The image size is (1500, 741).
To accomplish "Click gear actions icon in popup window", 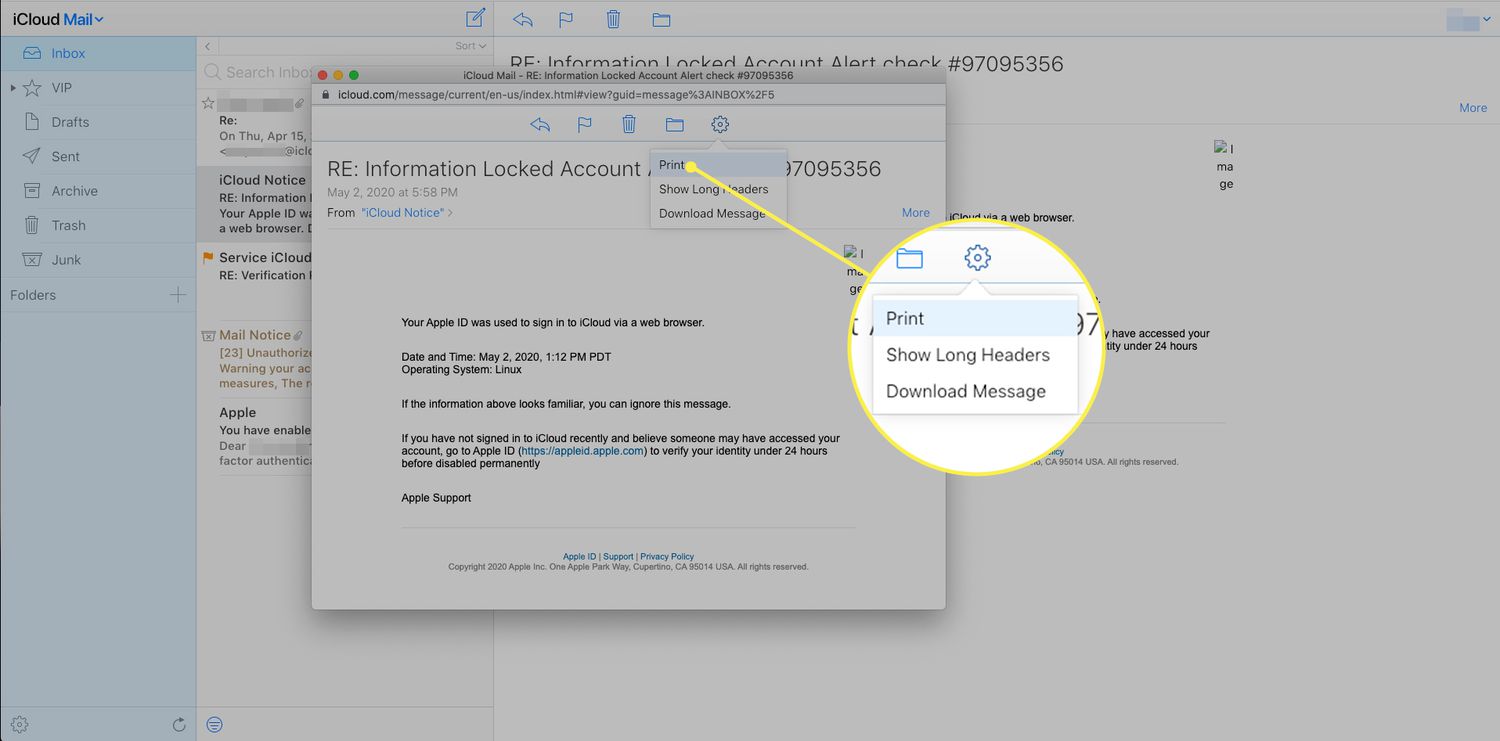I will click(720, 124).
